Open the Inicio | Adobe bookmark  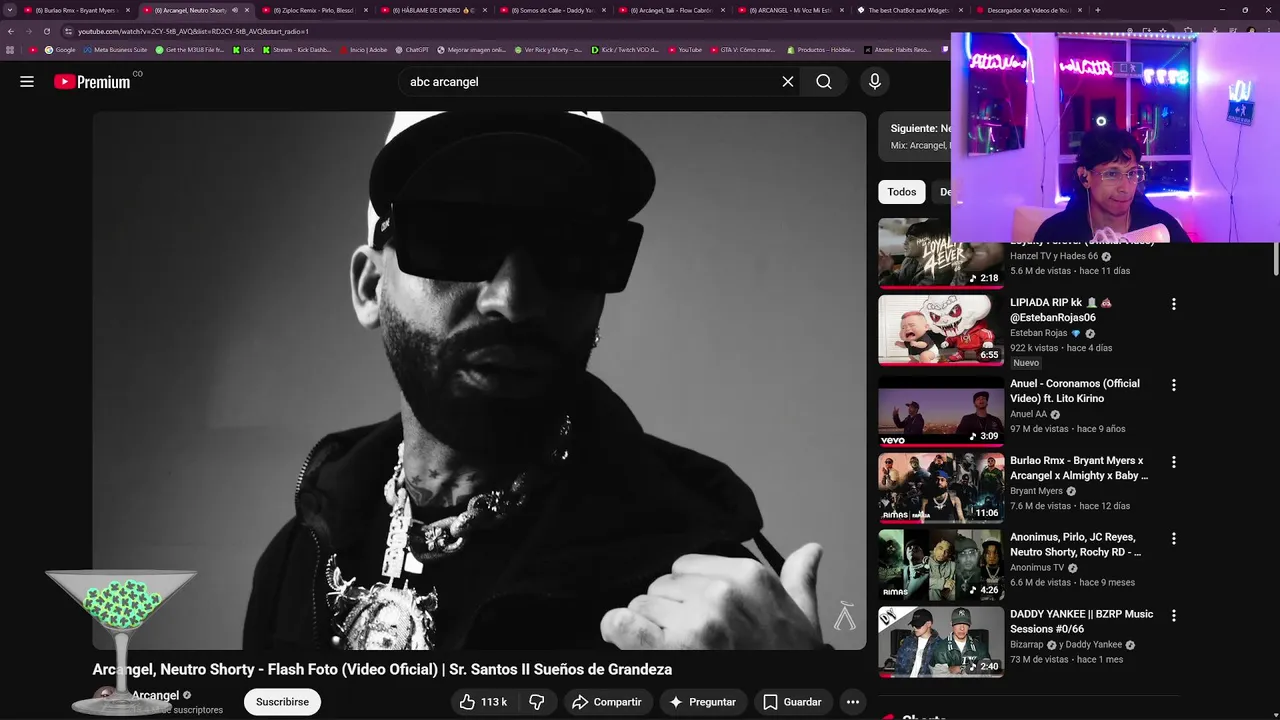tap(364, 49)
